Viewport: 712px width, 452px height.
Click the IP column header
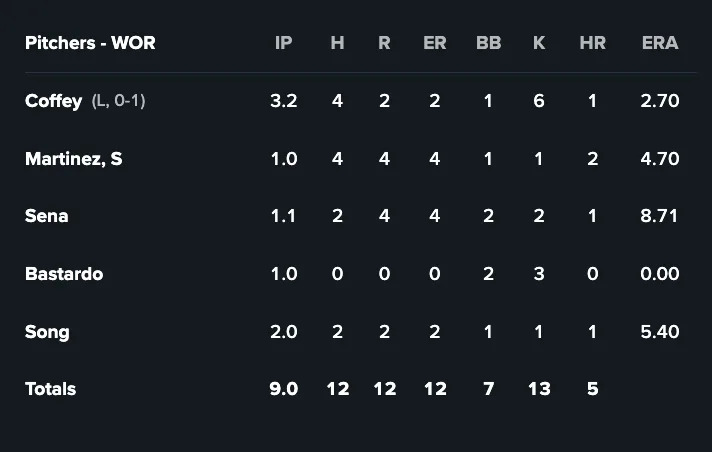[284, 43]
